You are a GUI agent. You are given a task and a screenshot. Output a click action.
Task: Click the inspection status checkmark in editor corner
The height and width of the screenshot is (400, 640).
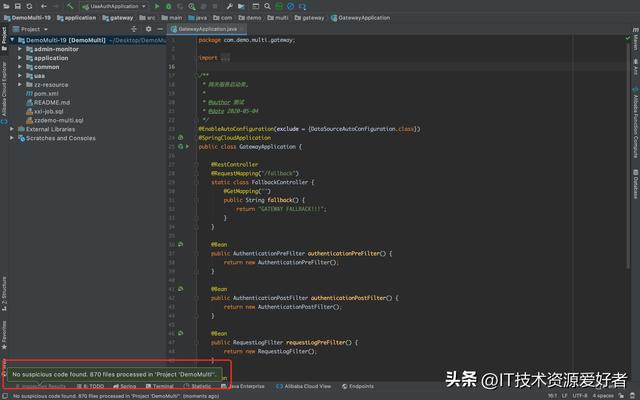click(628, 38)
